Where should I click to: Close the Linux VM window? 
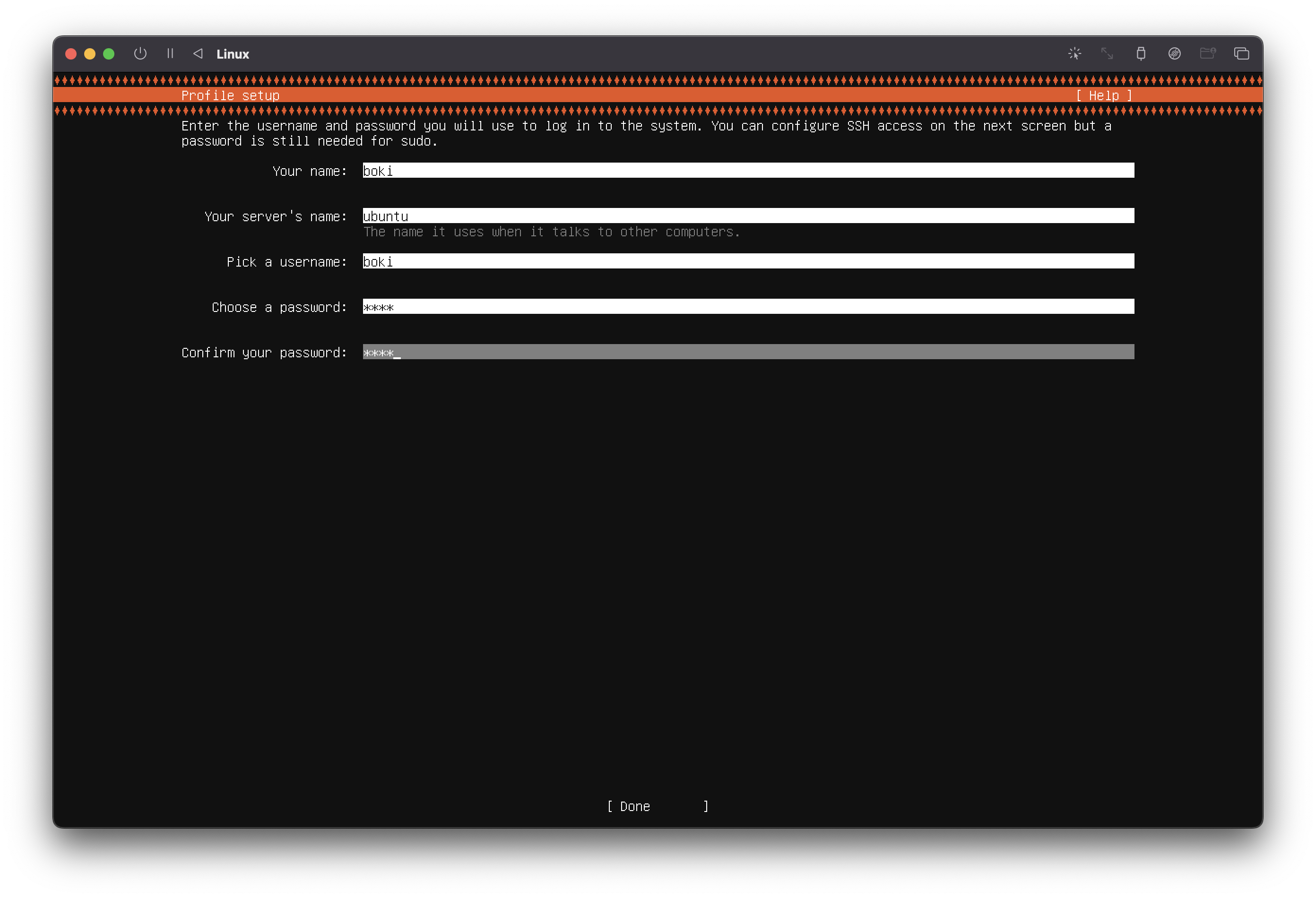pyautogui.click(x=71, y=54)
